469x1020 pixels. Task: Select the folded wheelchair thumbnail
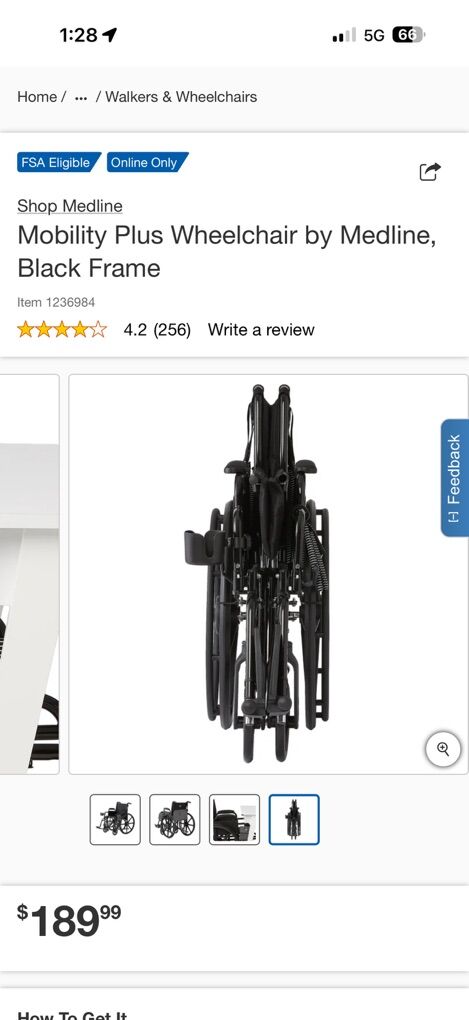pos(294,820)
